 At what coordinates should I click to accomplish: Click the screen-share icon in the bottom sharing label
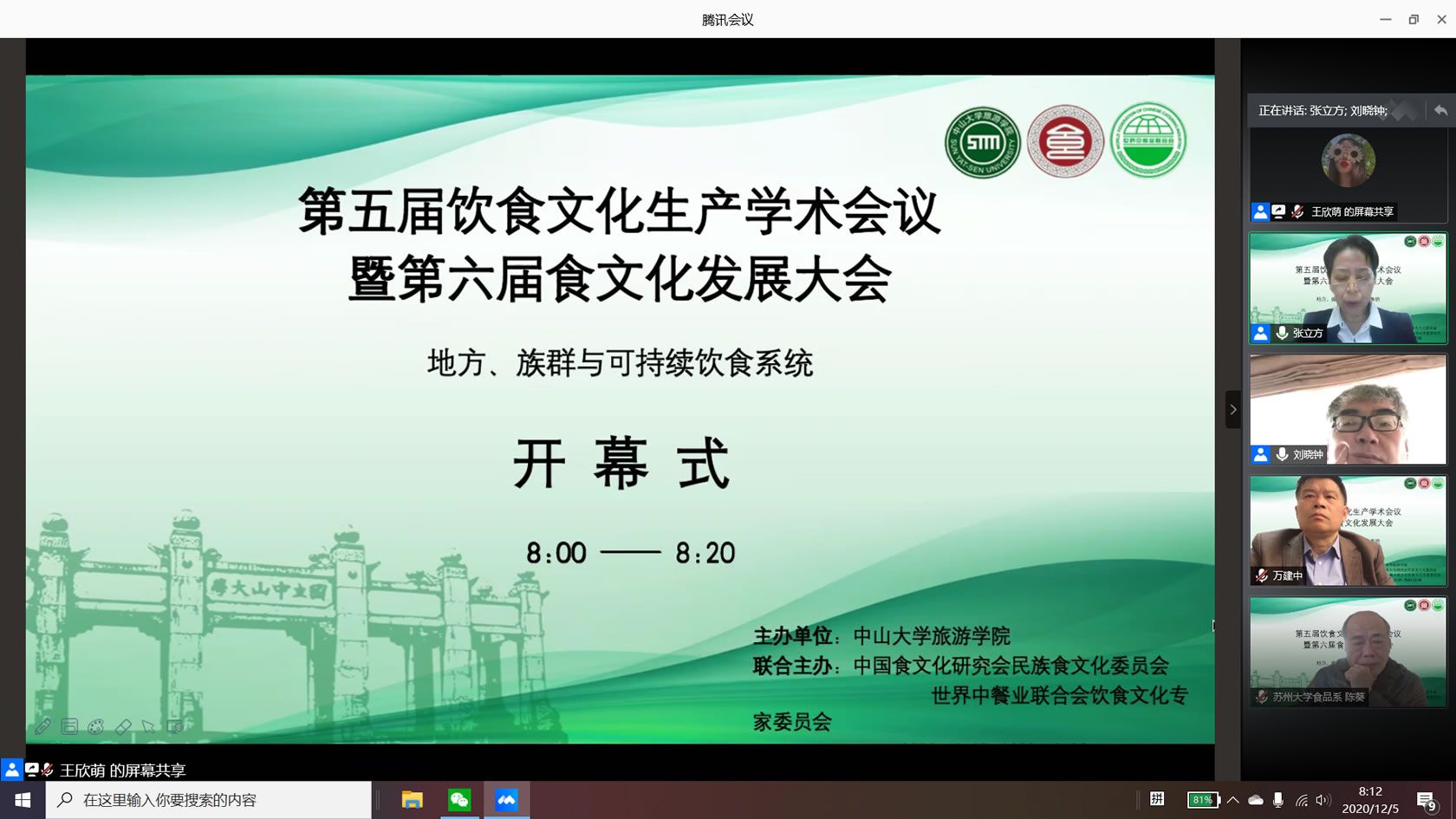32,769
